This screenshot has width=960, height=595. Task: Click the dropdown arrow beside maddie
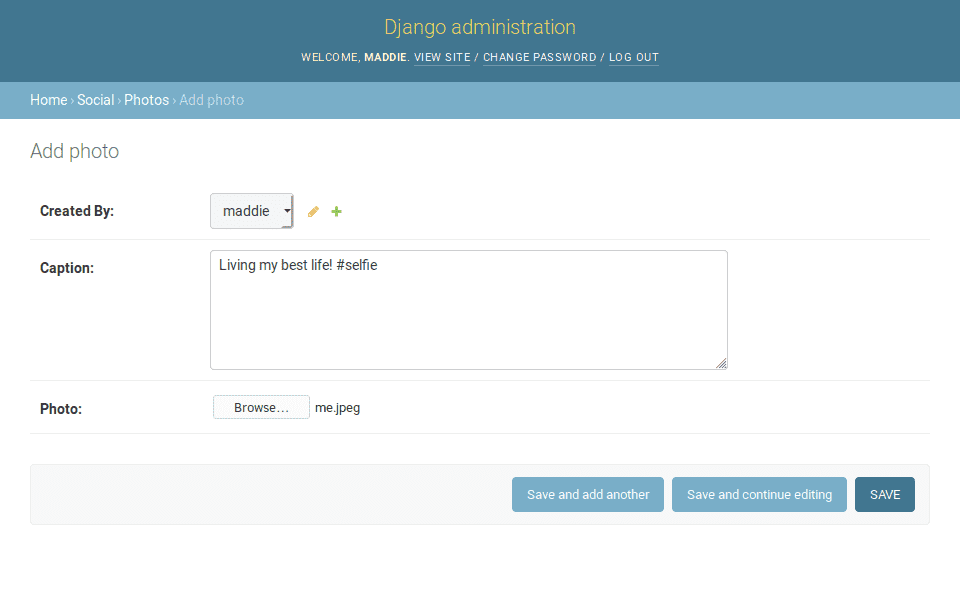287,211
